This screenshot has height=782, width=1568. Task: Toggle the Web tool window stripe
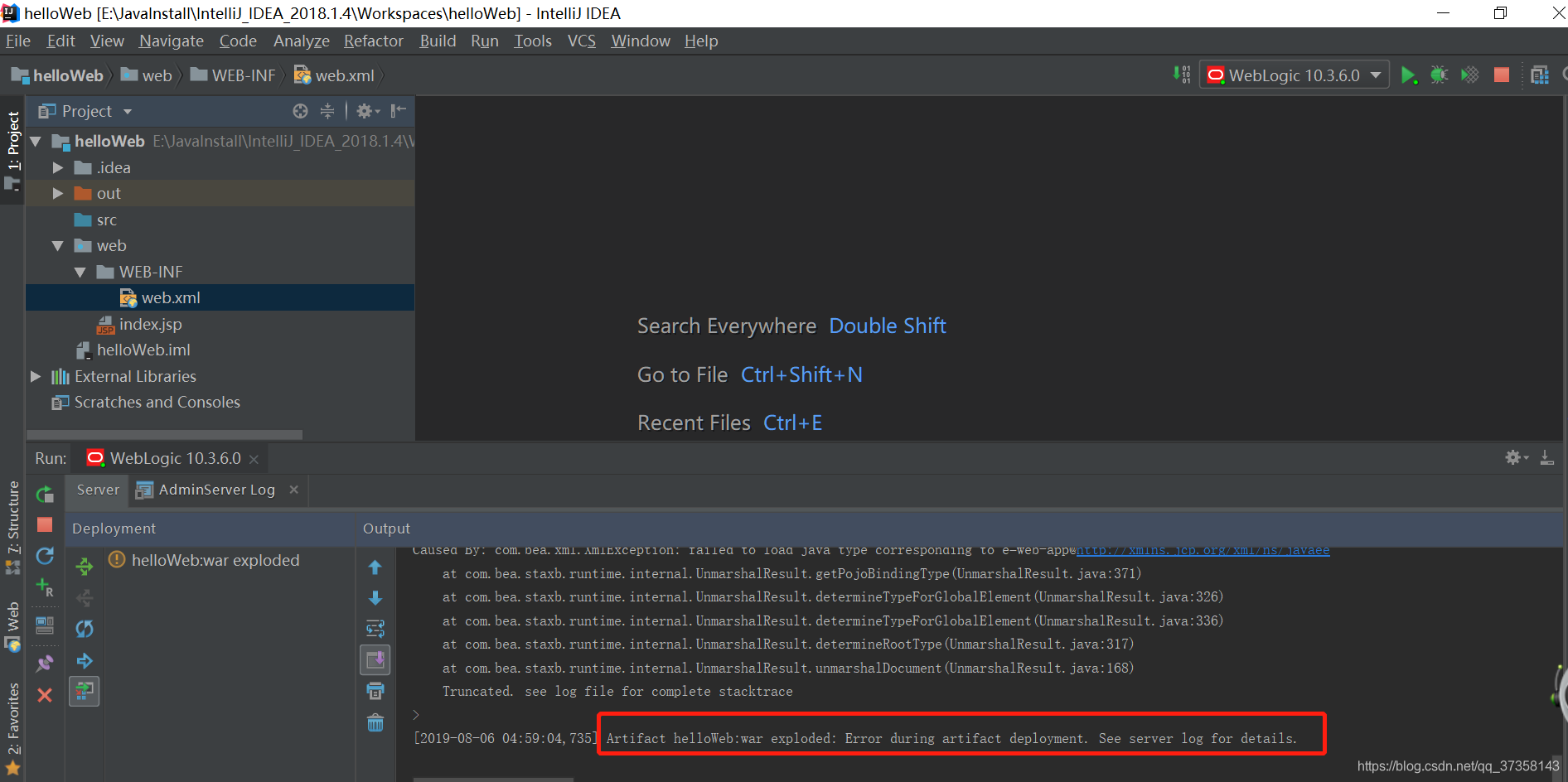12,627
